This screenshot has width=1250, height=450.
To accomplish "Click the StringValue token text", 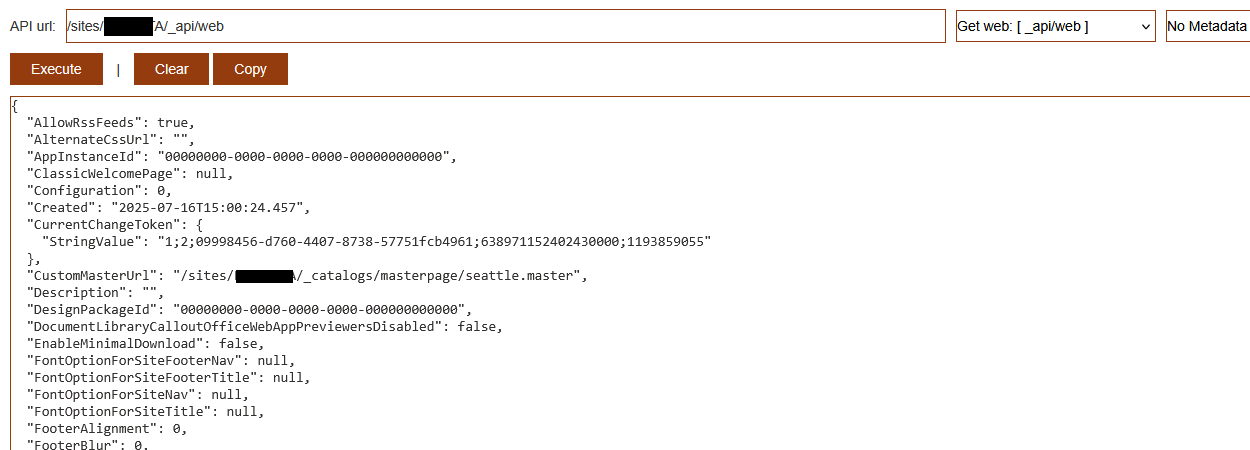I will click(x=432, y=242).
